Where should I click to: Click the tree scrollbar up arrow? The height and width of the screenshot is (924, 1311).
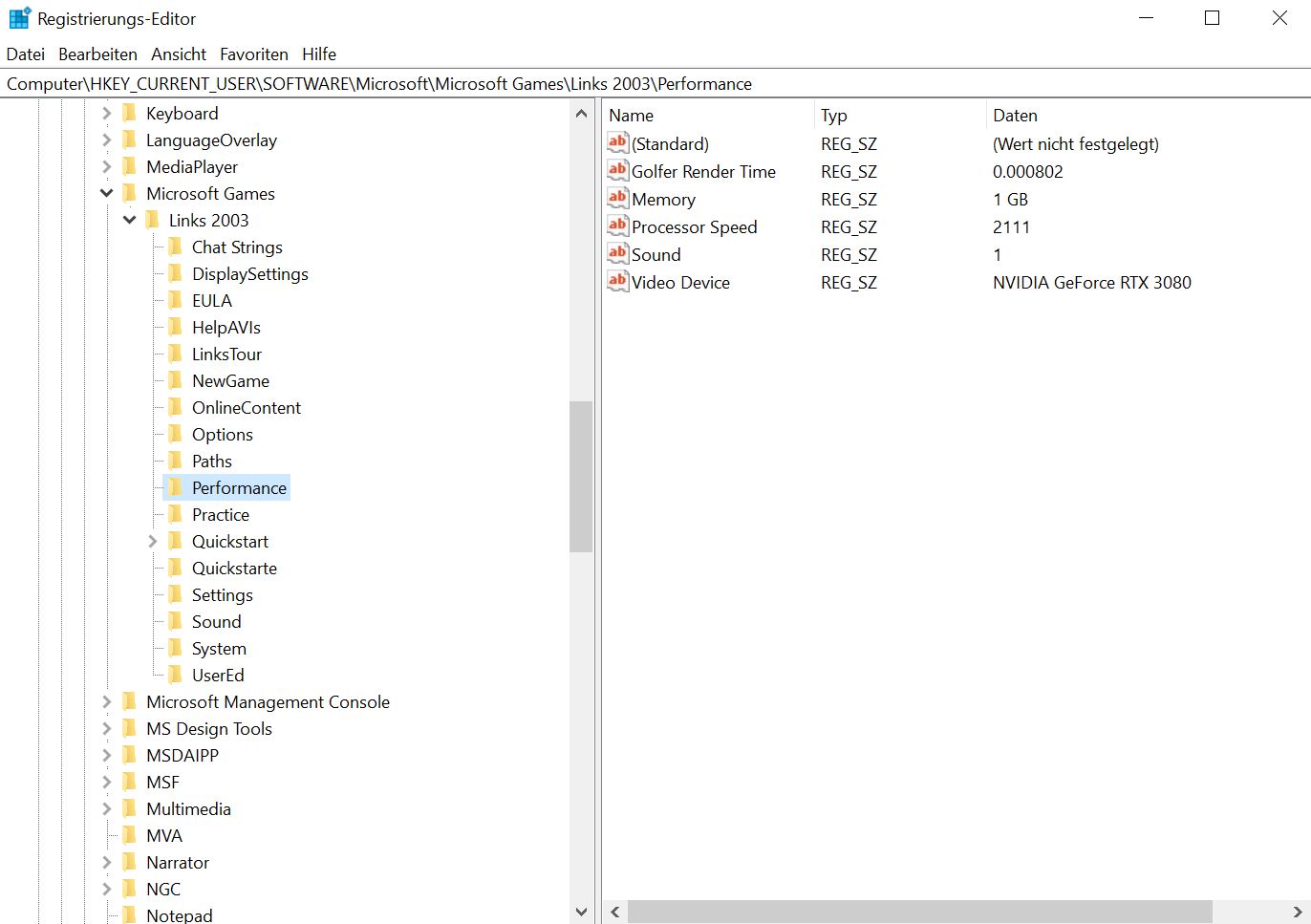click(581, 114)
